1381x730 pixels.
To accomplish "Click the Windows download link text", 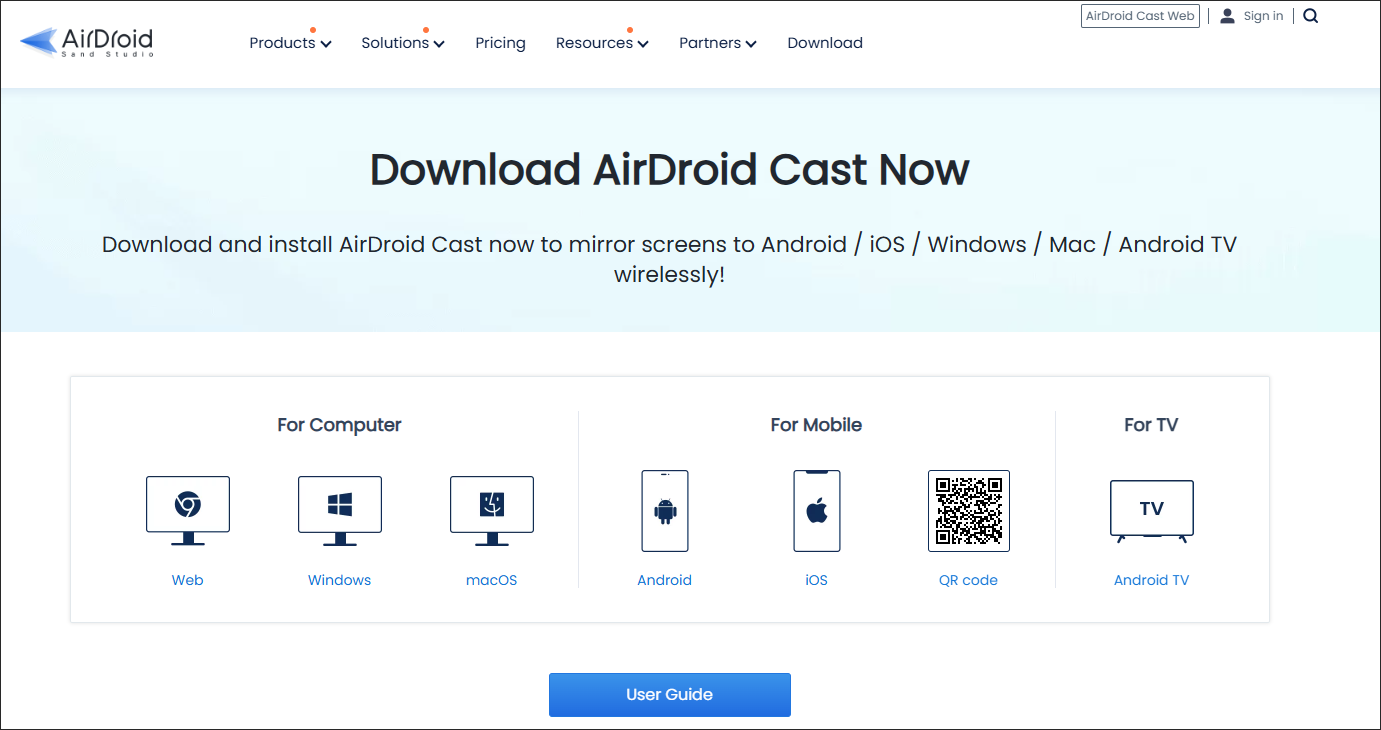I will click(x=339, y=579).
